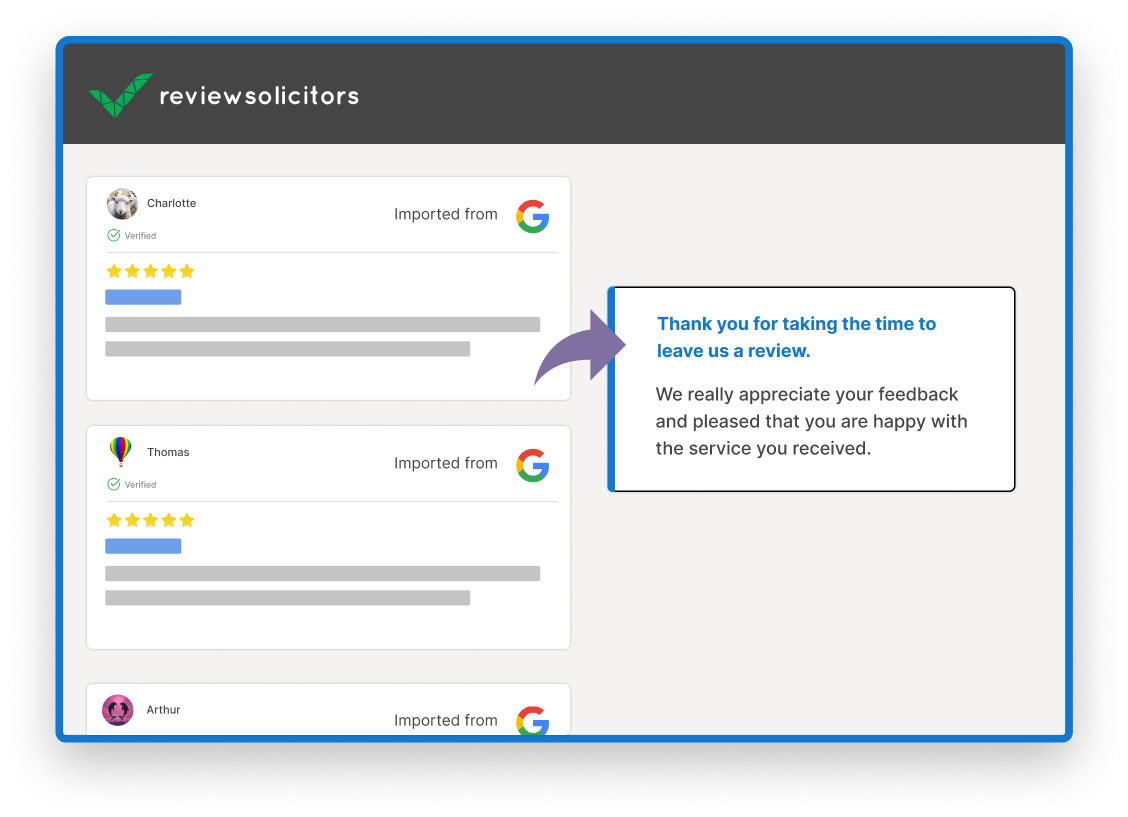The width and height of the screenshot is (1128, 817).
Task: Click the reviewer name Thomas
Action: pos(168,452)
